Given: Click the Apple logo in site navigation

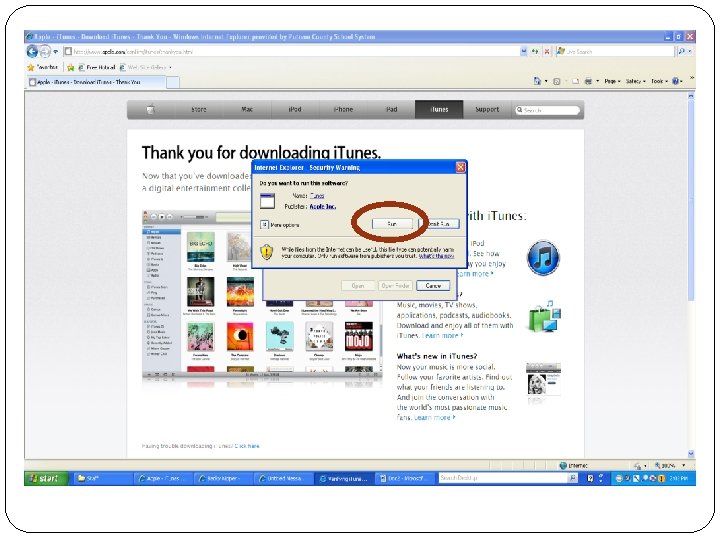Looking at the screenshot, I should [150, 109].
